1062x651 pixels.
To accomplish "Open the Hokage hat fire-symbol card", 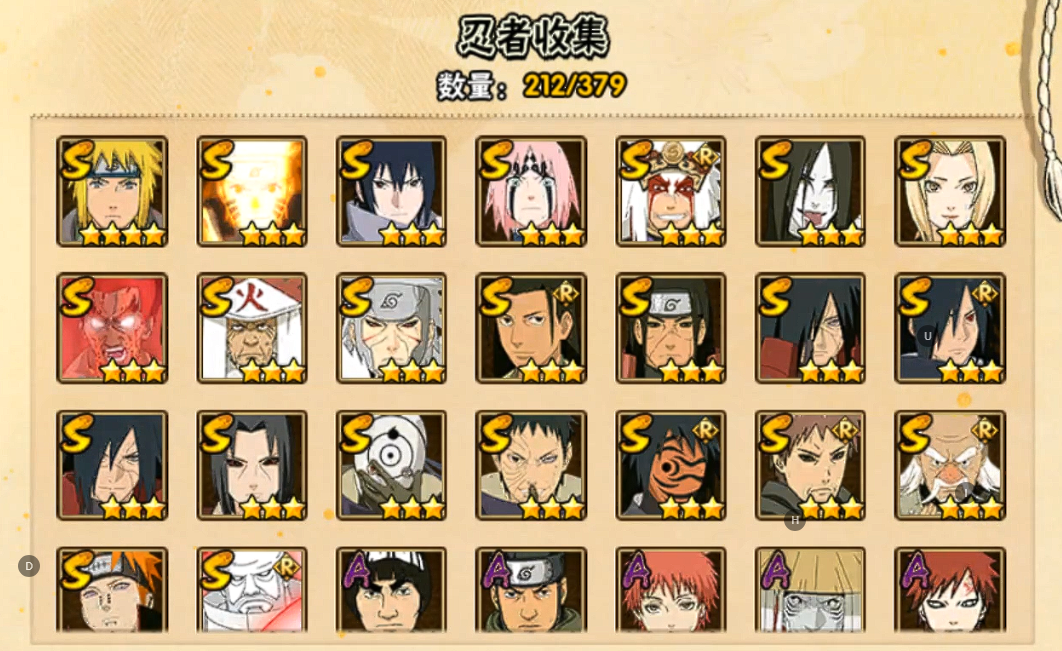I will pos(252,329).
